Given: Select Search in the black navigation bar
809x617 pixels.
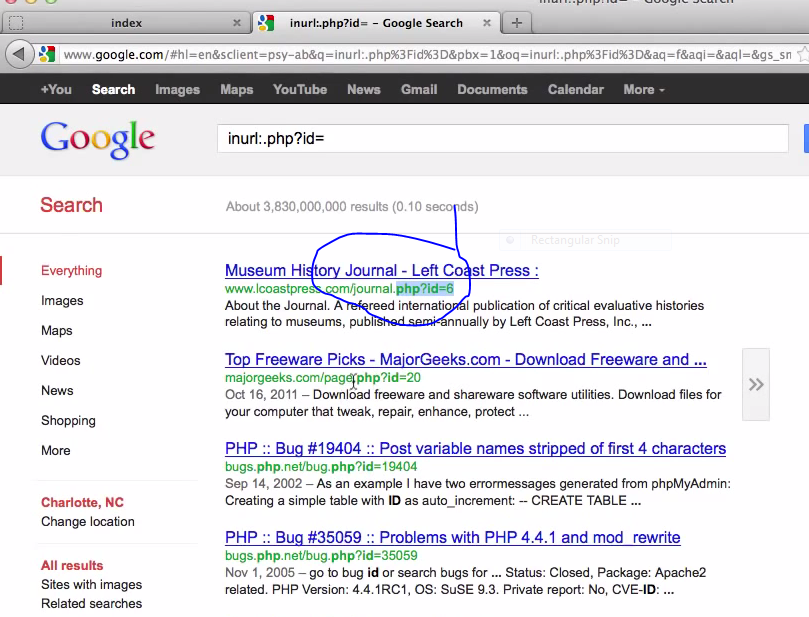Looking at the screenshot, I should 114,89.
